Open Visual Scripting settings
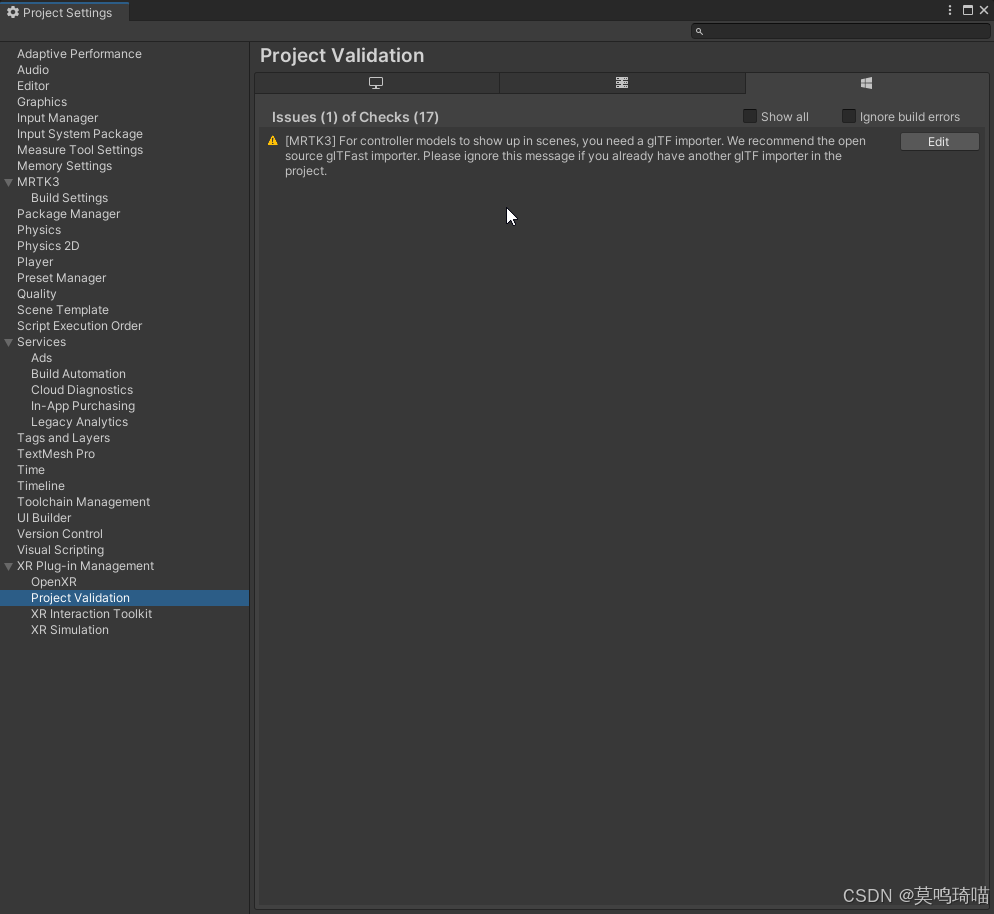The height and width of the screenshot is (914, 994). [x=60, y=550]
